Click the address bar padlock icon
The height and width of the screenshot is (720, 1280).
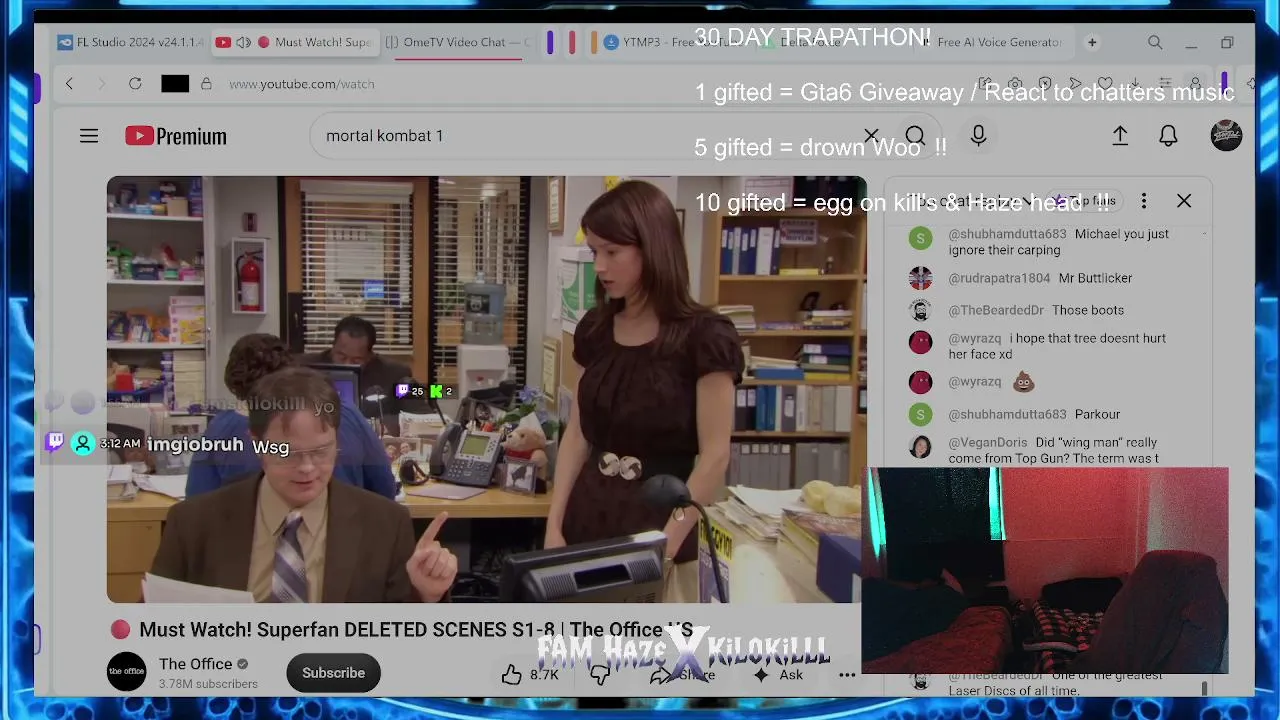click(x=206, y=84)
